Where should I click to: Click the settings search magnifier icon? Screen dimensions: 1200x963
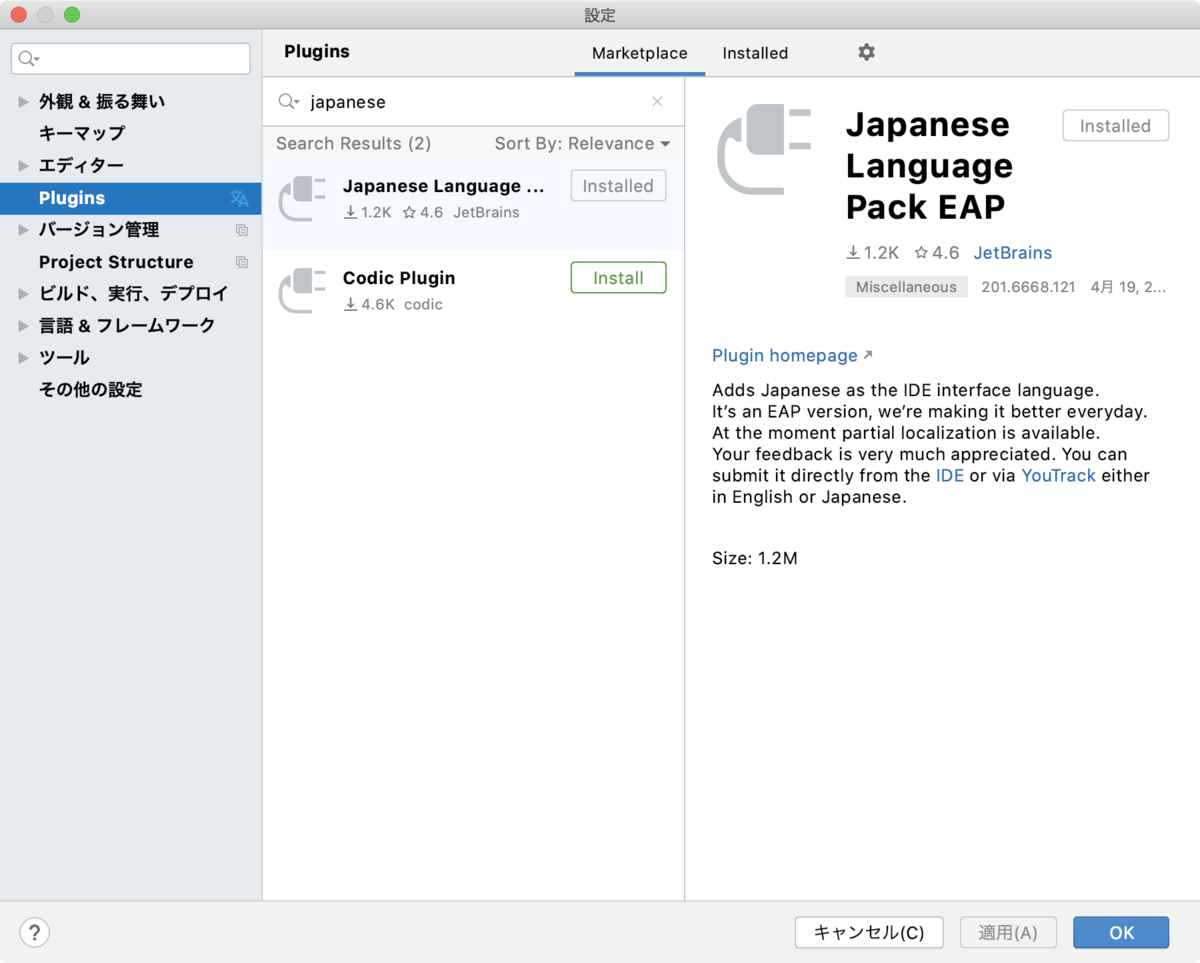click(29, 59)
